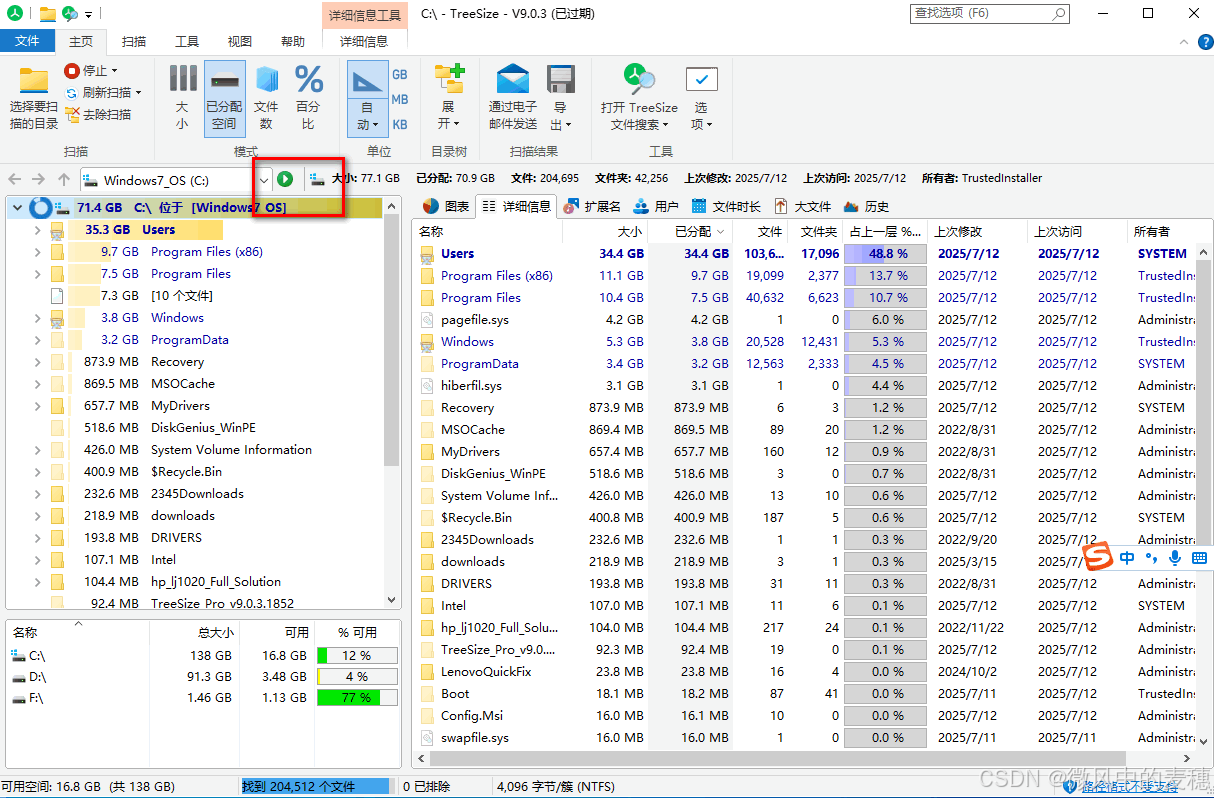Select the C:\ drive row

[205, 656]
